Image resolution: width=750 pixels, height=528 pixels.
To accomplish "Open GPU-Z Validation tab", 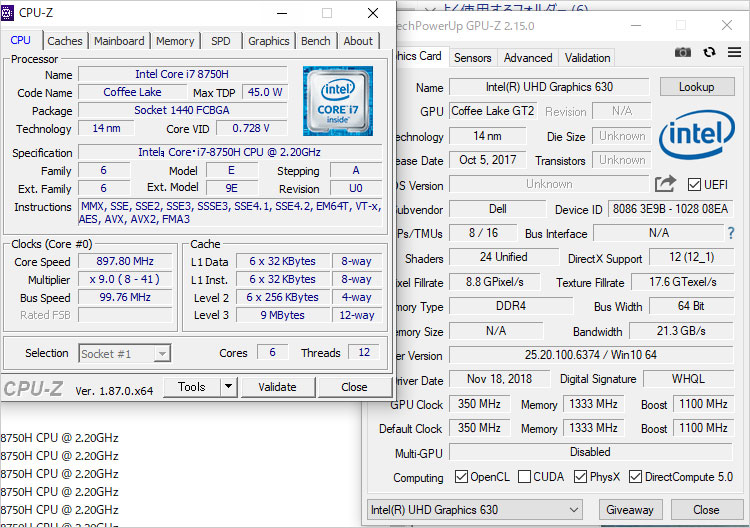I will [587, 58].
